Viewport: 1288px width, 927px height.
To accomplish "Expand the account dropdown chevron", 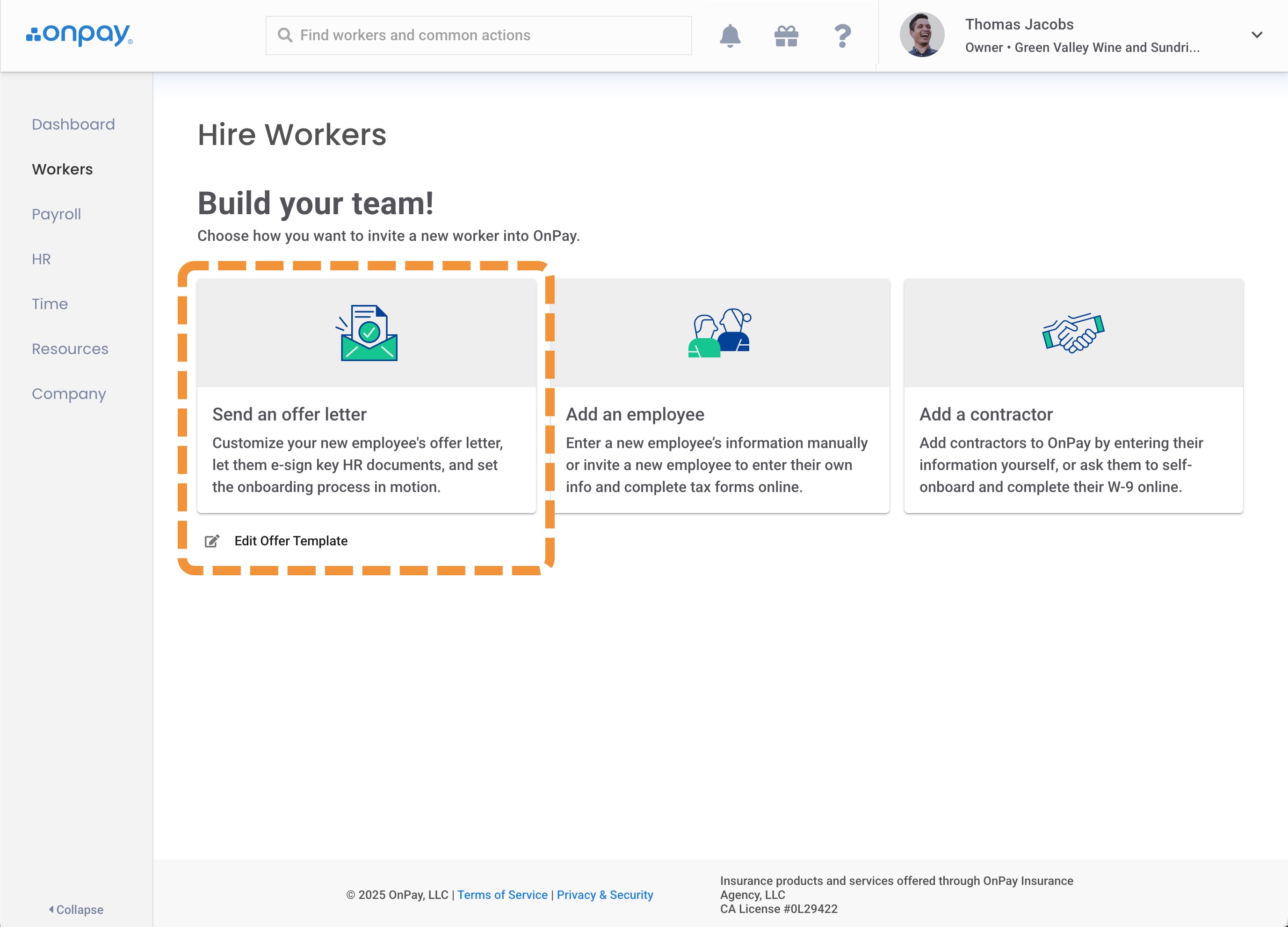I will pyautogui.click(x=1257, y=35).
